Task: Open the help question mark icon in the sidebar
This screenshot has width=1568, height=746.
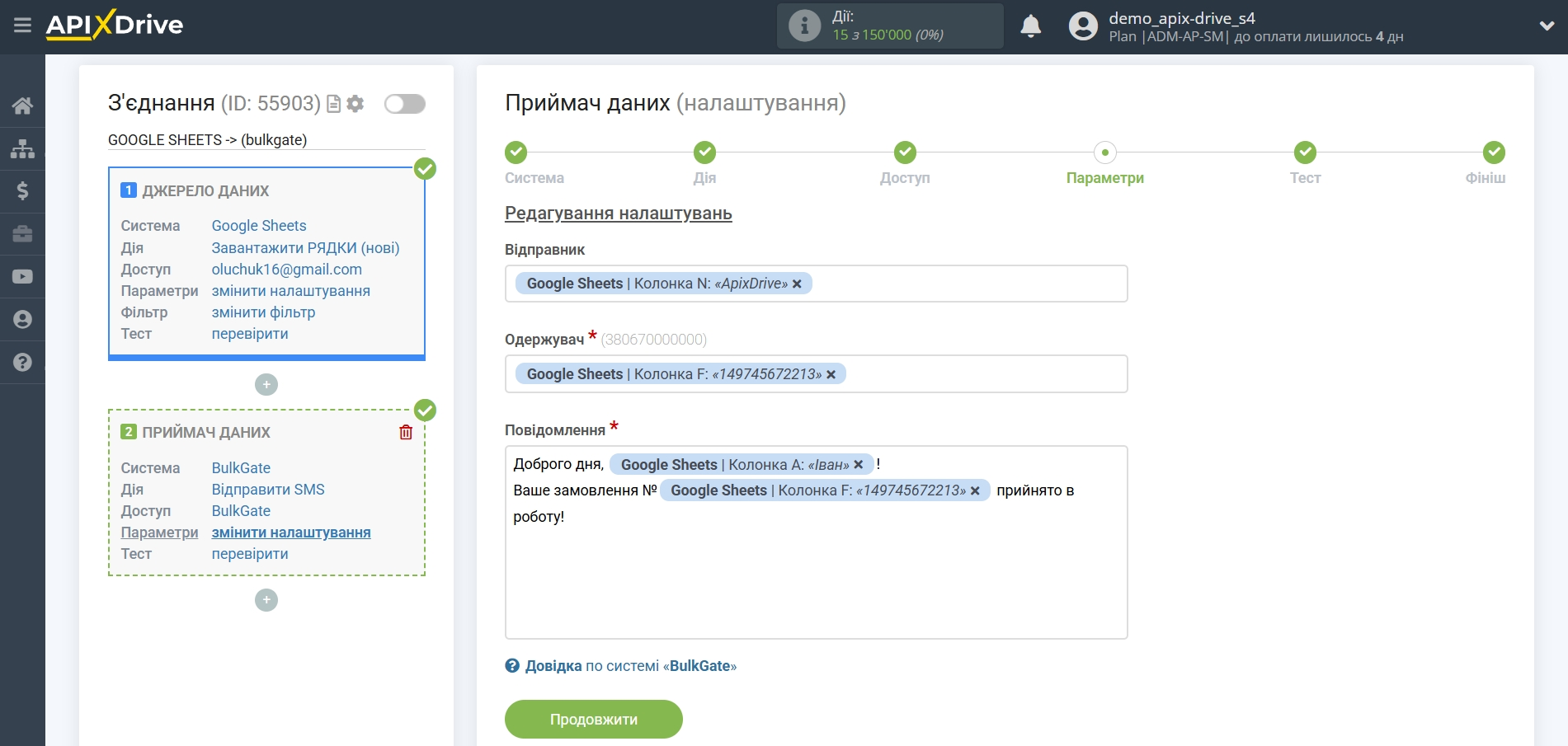Action: point(22,363)
